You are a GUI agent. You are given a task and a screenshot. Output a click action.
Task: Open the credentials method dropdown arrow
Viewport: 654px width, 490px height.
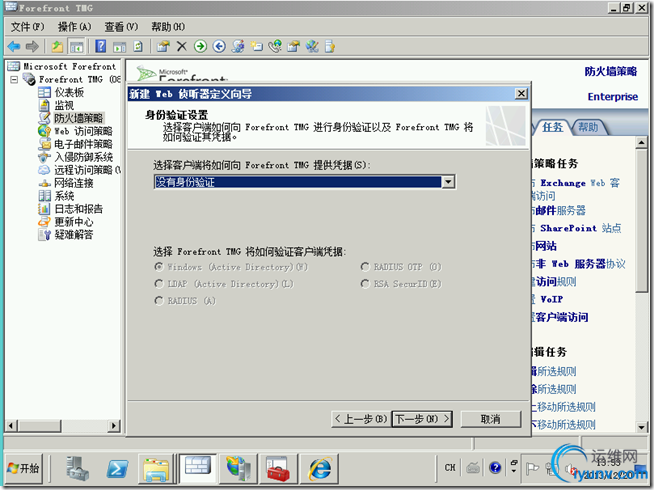(448, 182)
